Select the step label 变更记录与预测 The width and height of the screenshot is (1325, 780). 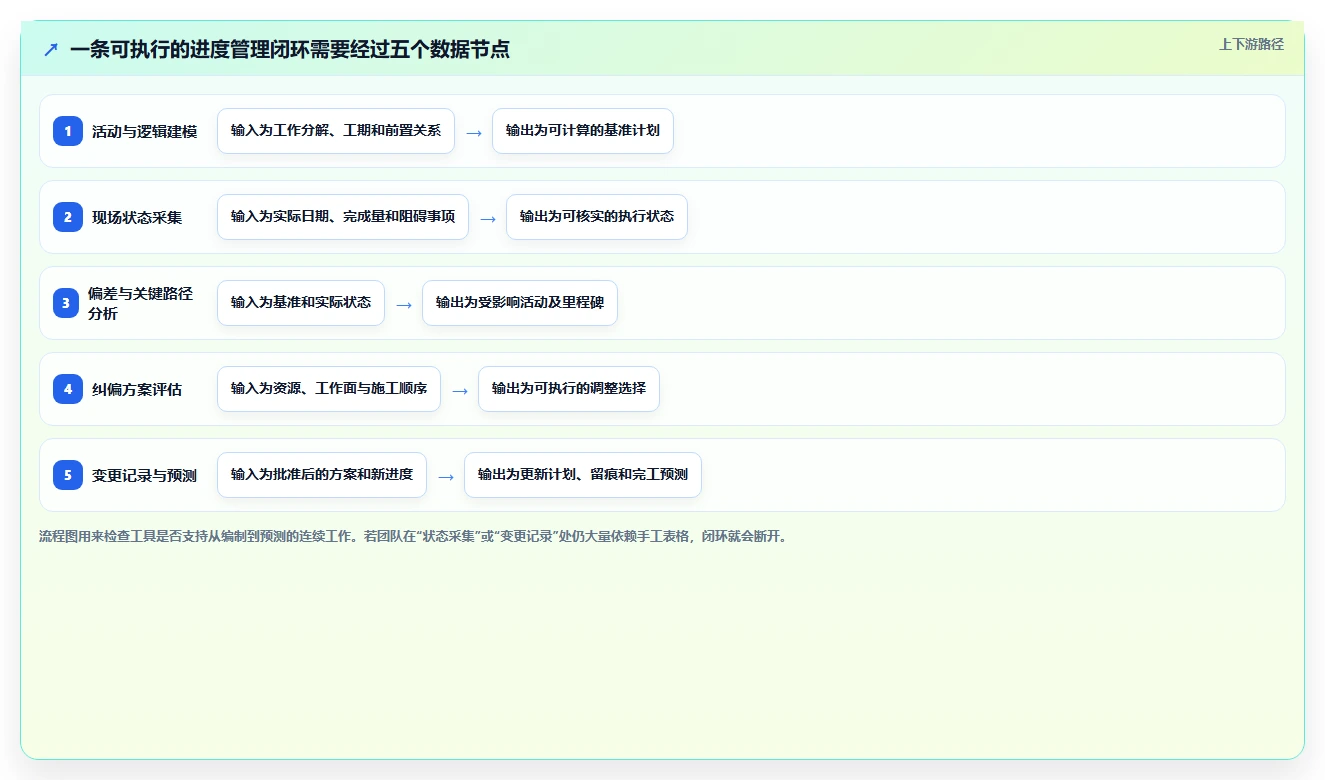145,475
